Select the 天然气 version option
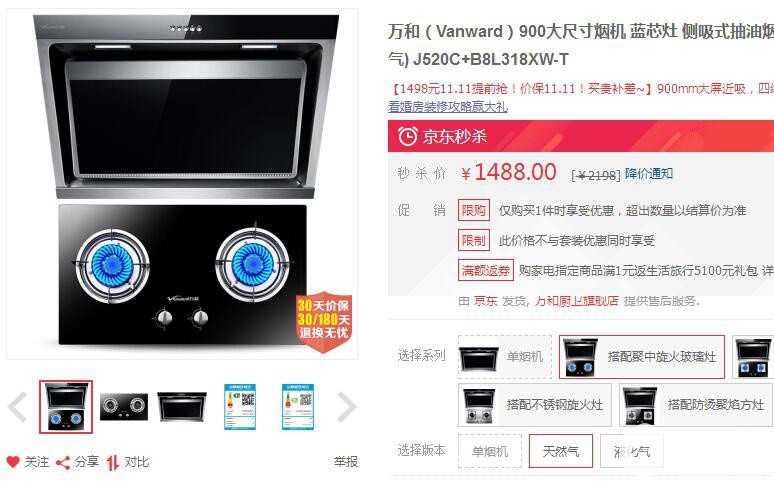774x484 pixels. coord(561,451)
